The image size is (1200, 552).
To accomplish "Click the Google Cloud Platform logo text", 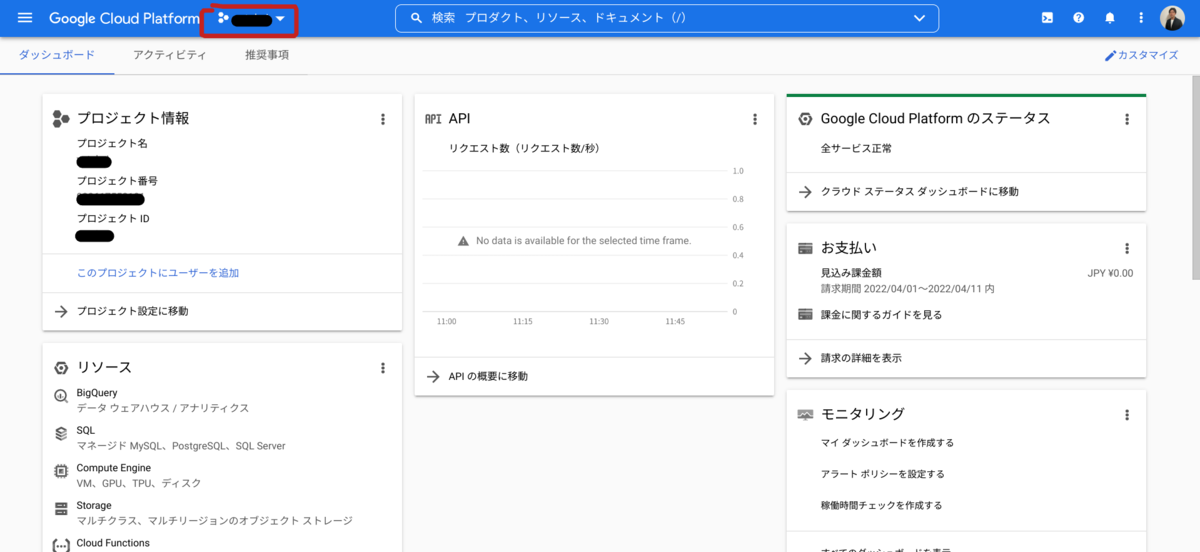I will coord(124,18).
